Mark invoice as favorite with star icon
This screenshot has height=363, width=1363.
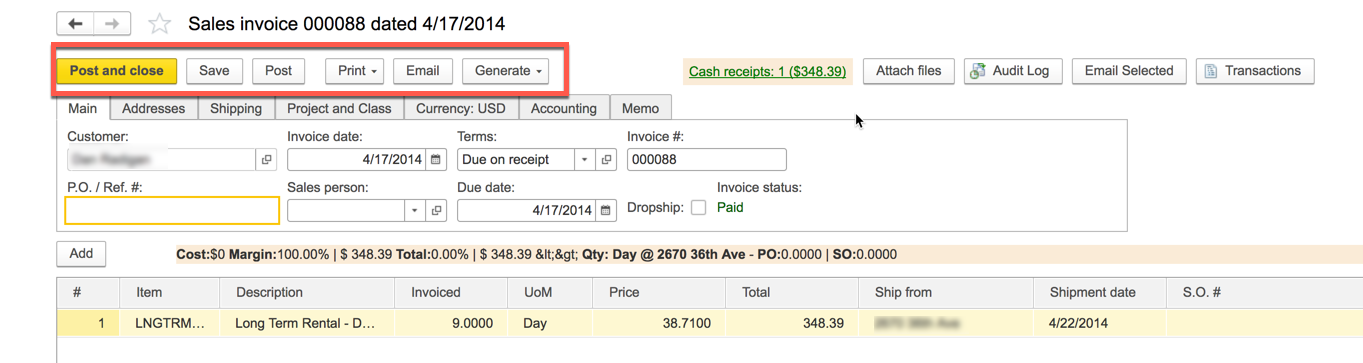click(x=159, y=24)
